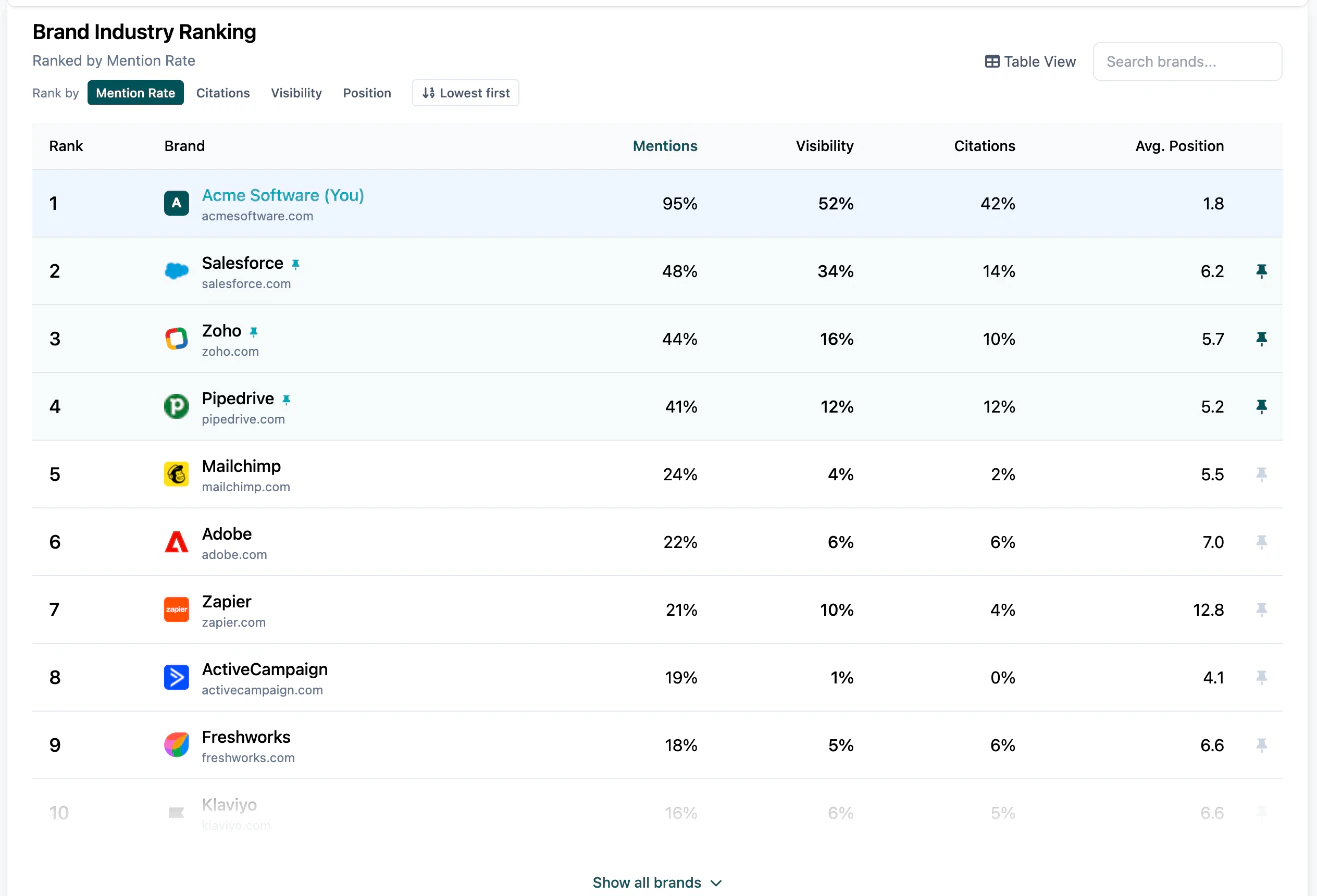1317x896 pixels.
Task: Open the Salesforce brand name
Action: tap(243, 263)
